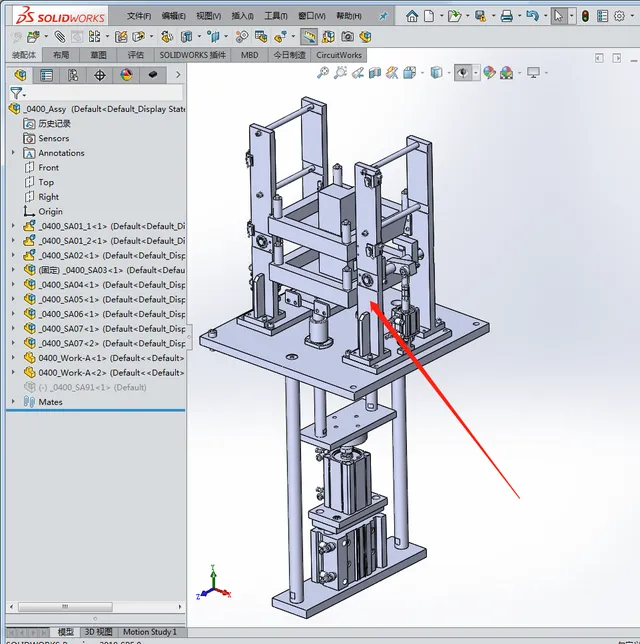Switch to PropertyManager tab
640x644 pixels.
tap(46, 75)
